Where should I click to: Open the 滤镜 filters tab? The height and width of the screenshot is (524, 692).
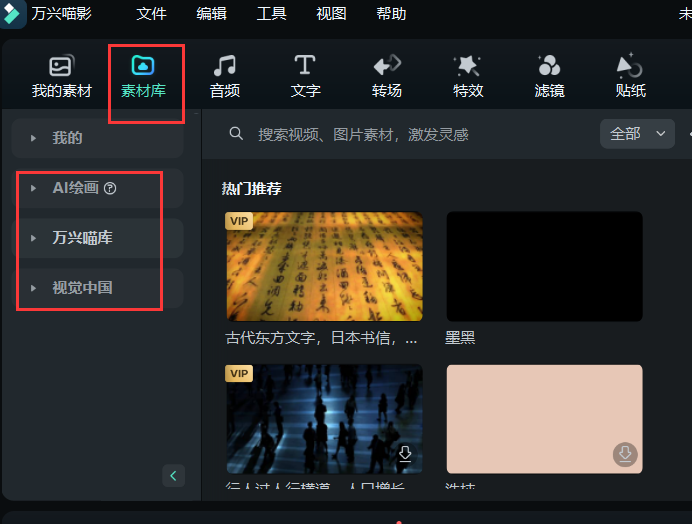point(549,76)
